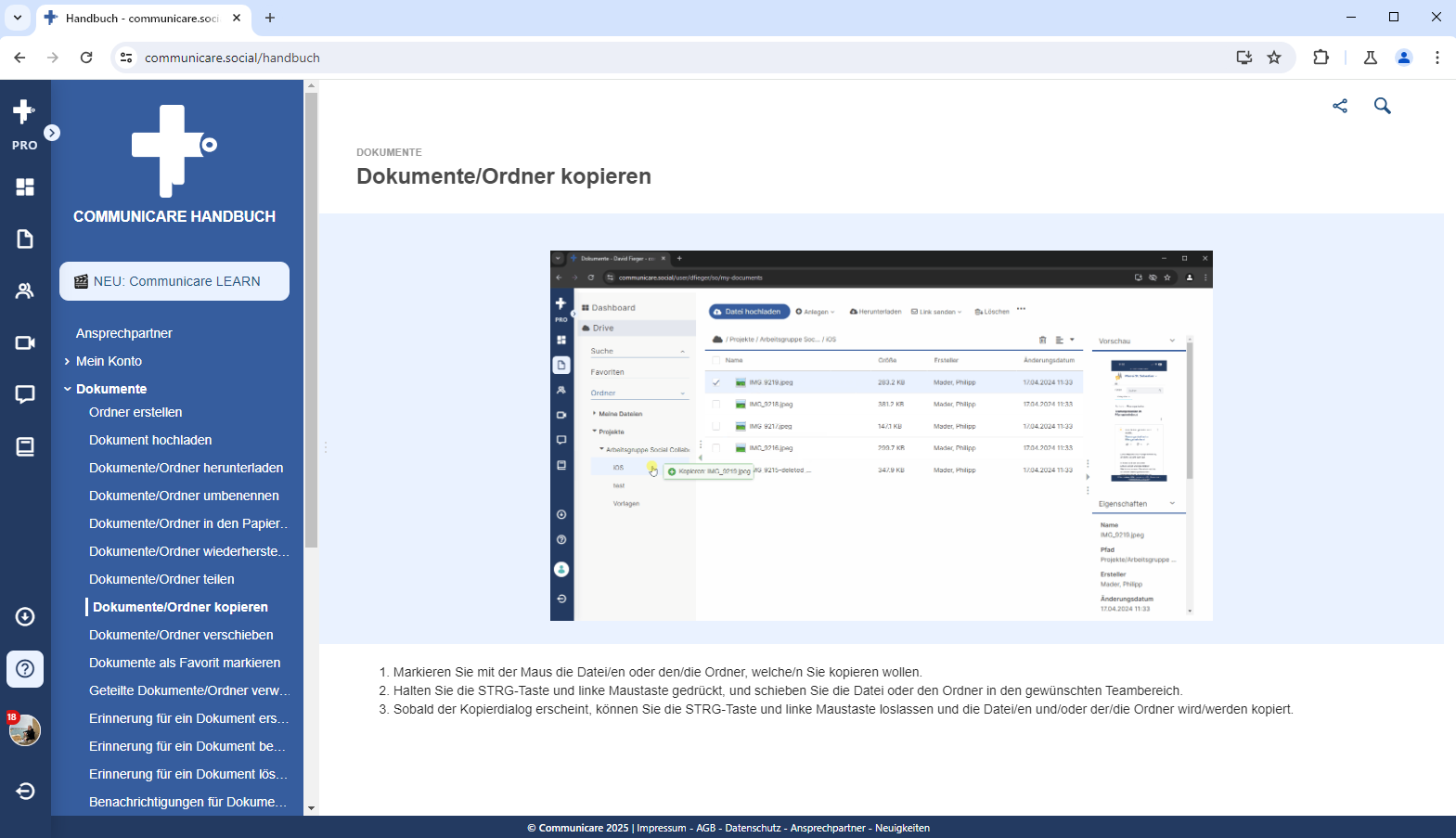Click the logout icon in left rail
1456x838 pixels.
(25, 792)
